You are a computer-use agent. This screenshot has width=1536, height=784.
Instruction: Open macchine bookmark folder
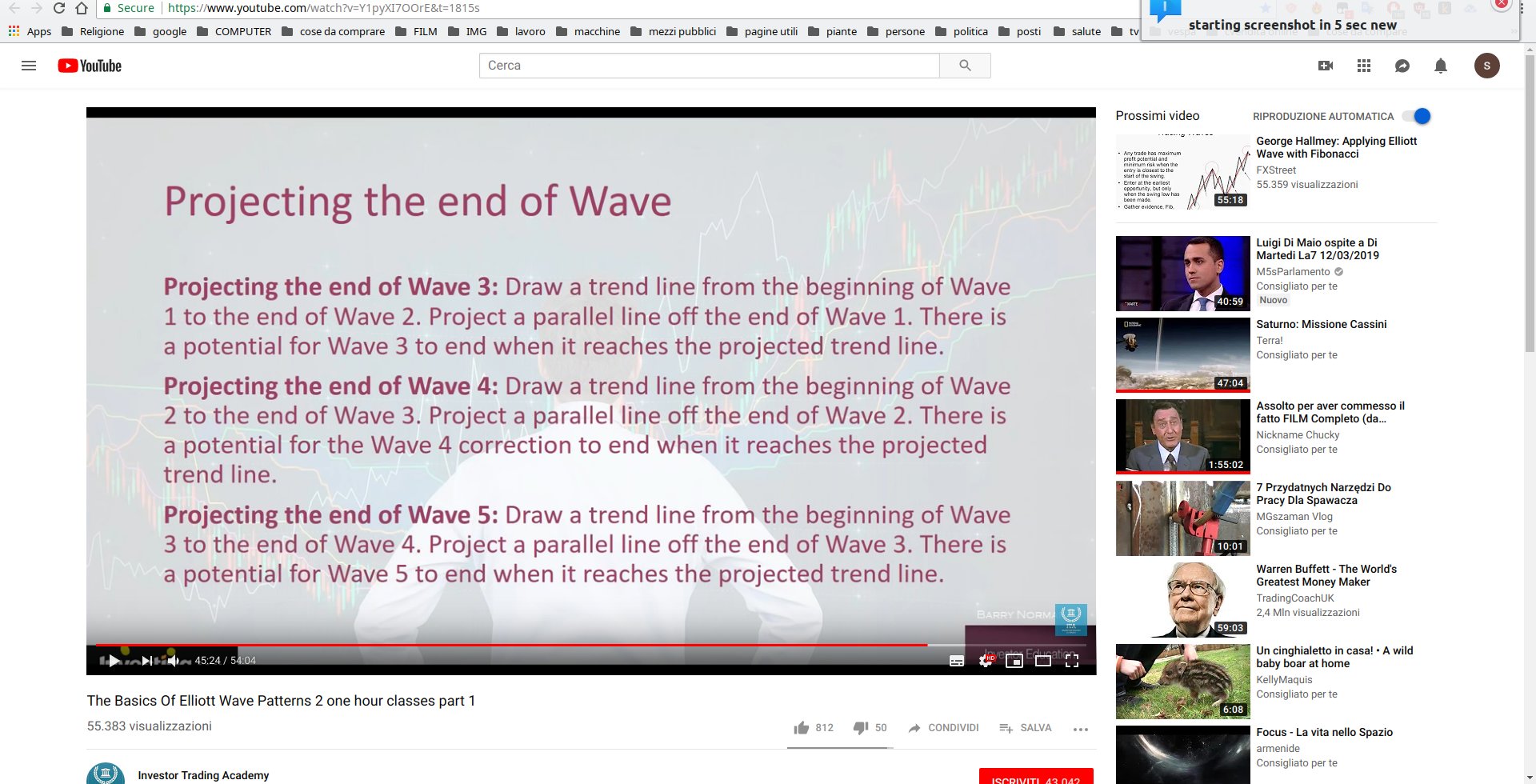tap(588, 31)
